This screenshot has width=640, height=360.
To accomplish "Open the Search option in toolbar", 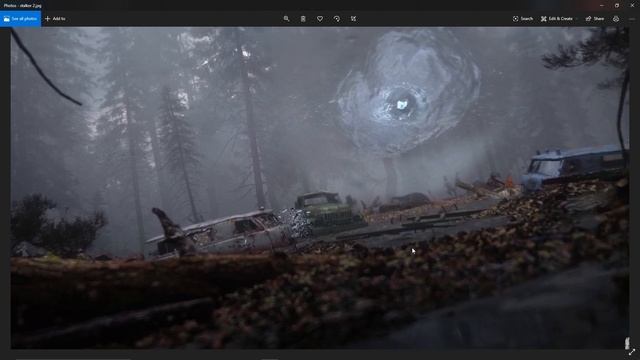I will pos(523,19).
